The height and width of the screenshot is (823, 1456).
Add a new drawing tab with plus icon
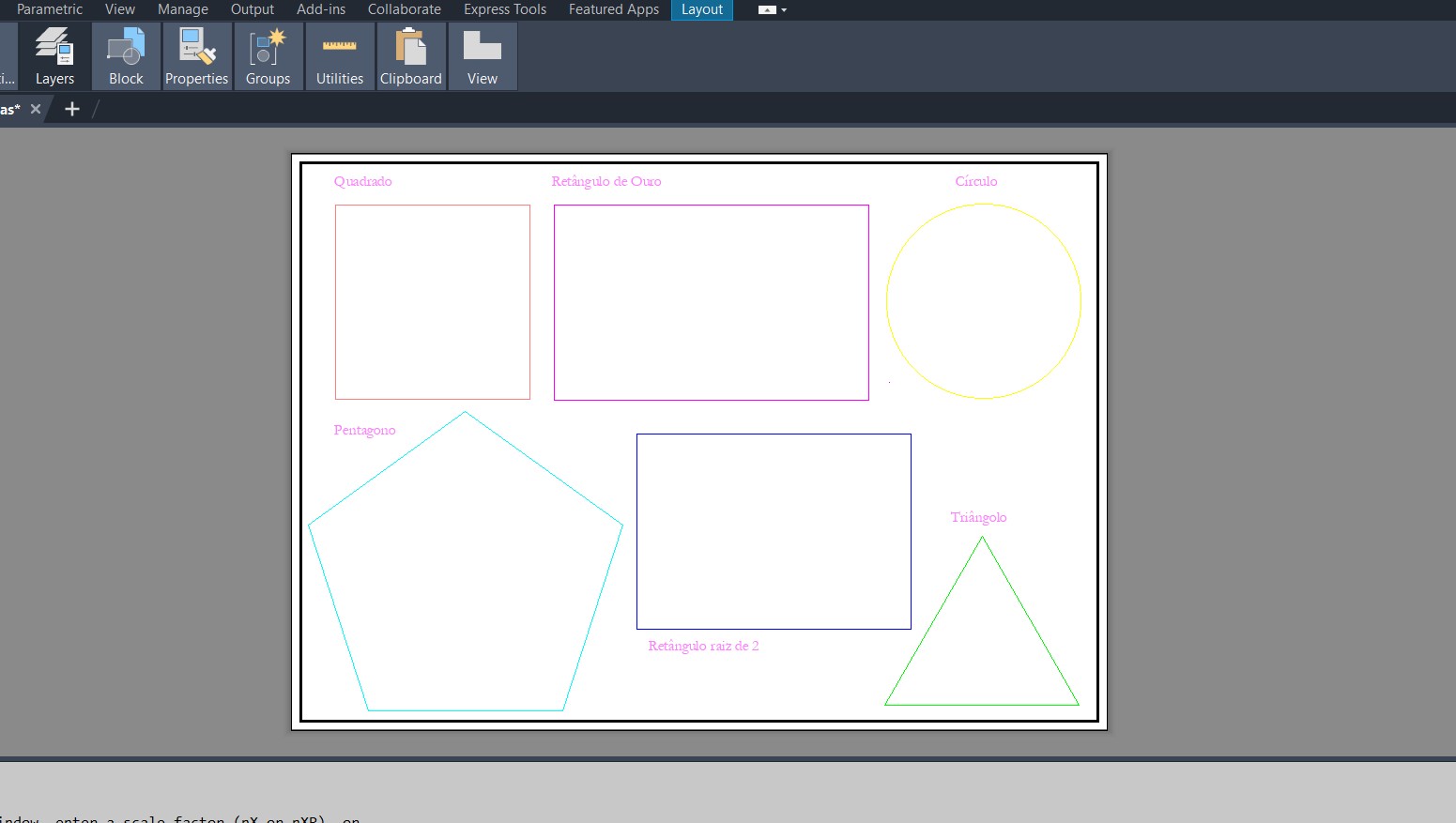72,109
